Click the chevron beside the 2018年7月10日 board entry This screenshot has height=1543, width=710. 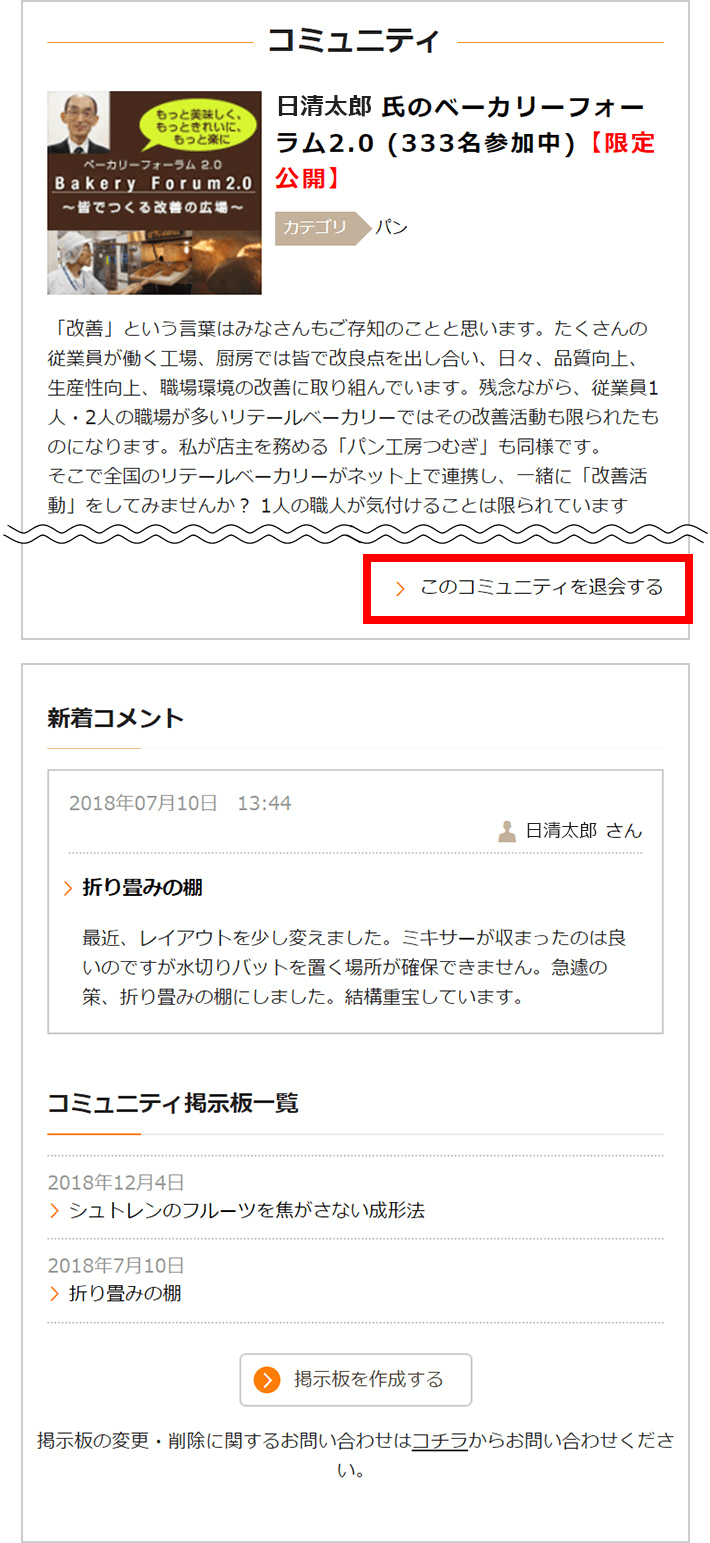(x=54, y=1294)
